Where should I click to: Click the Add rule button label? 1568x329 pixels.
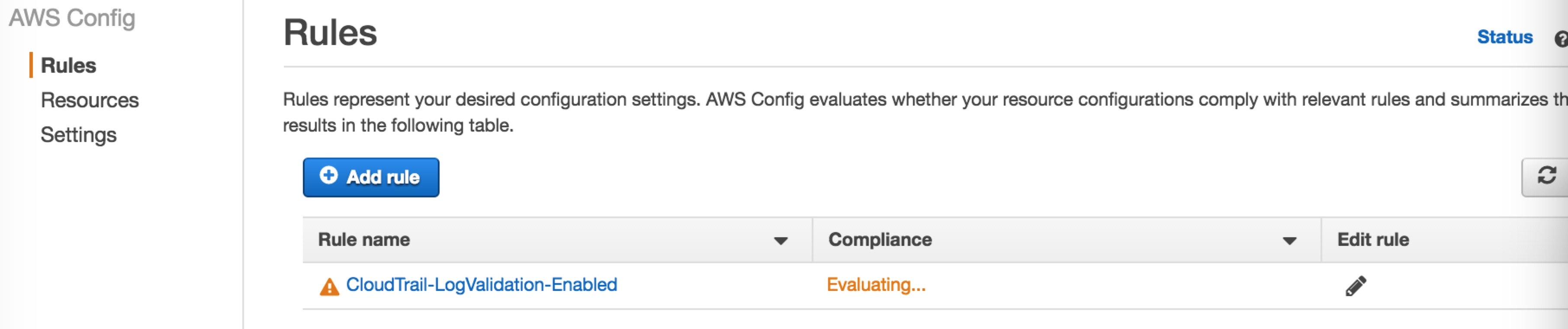383,177
